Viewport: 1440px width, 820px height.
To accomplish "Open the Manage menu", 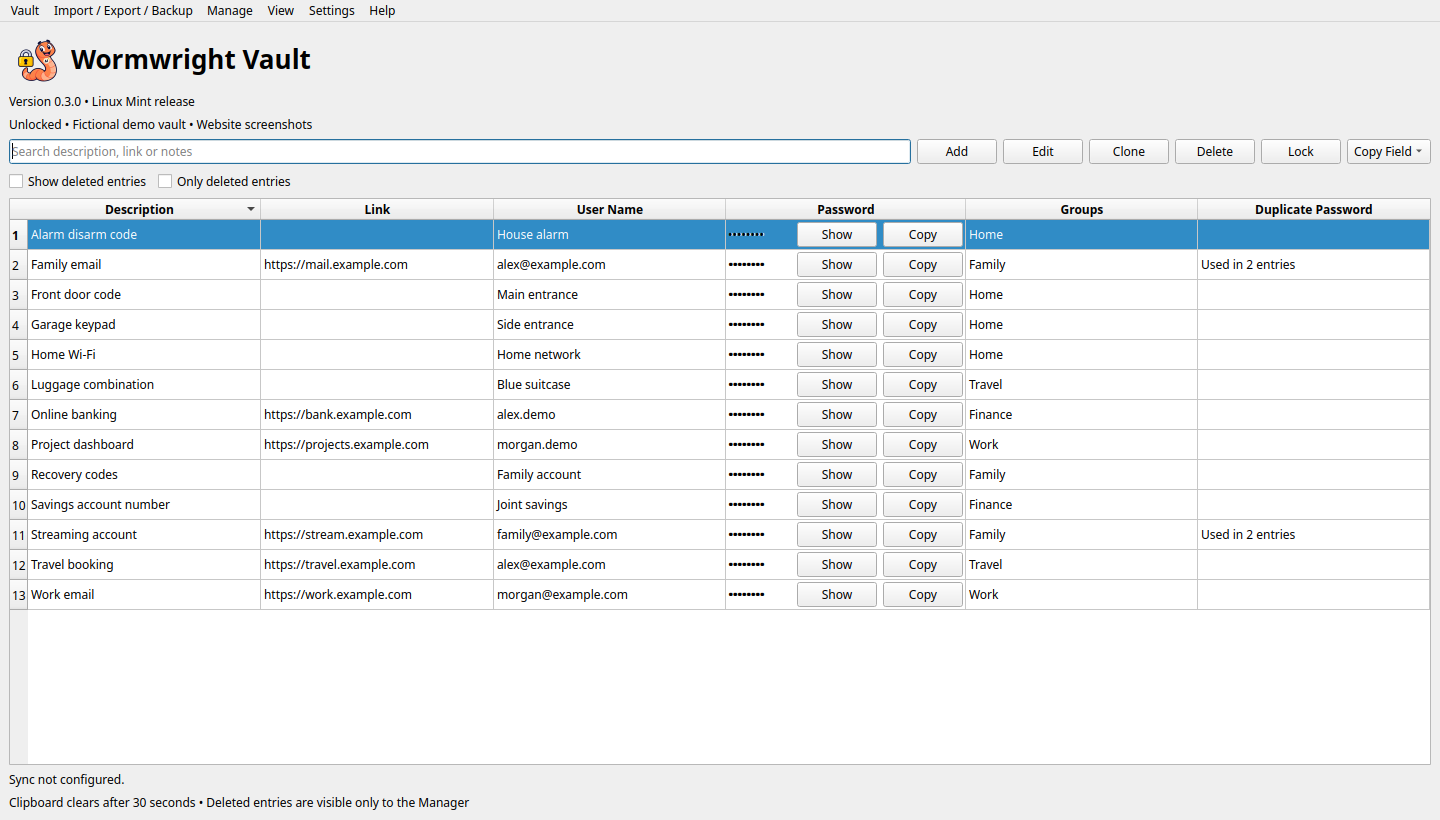I will click(x=230, y=10).
